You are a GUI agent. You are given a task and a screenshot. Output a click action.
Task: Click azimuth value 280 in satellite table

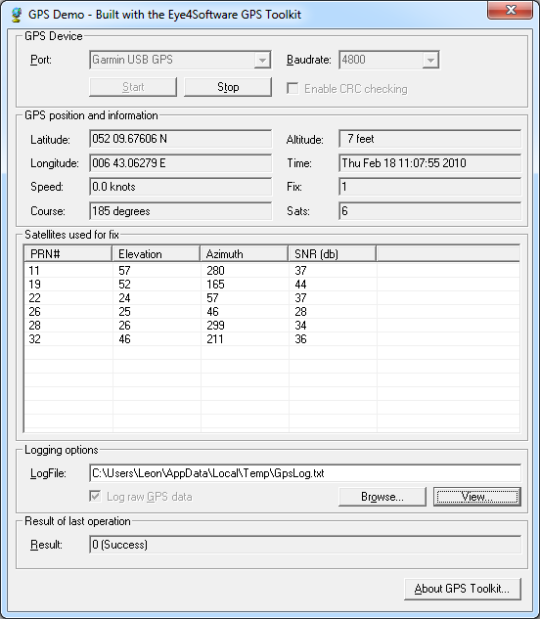click(215, 271)
